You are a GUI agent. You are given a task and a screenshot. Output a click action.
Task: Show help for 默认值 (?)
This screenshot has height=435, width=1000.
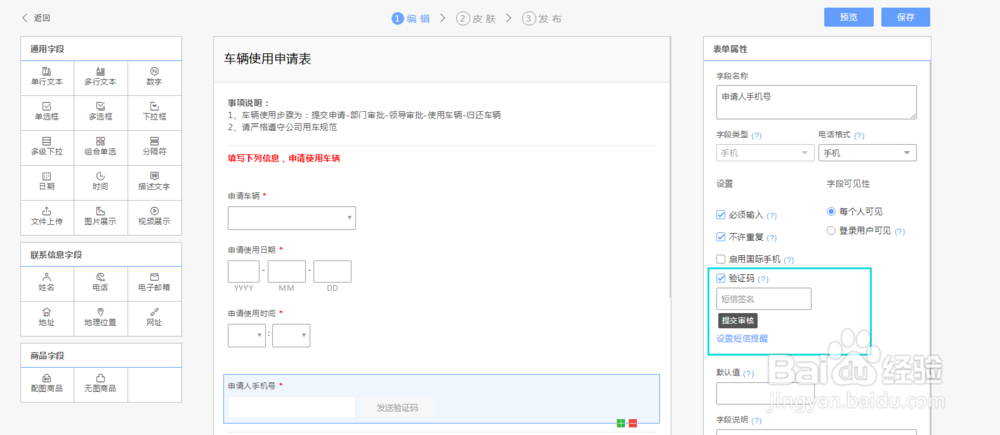pyautogui.click(x=749, y=373)
